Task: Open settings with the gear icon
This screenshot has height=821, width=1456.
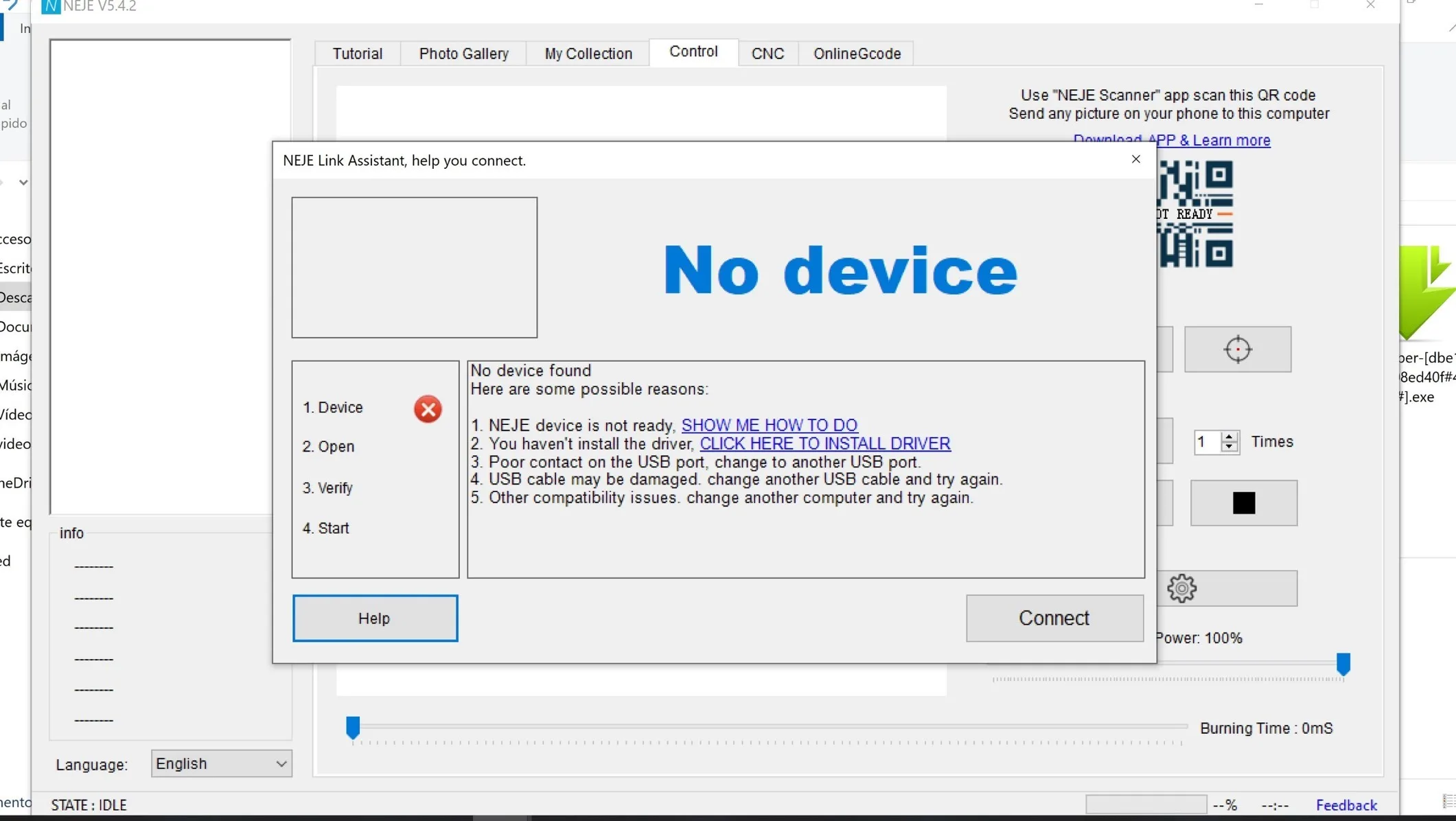Action: point(1181,588)
